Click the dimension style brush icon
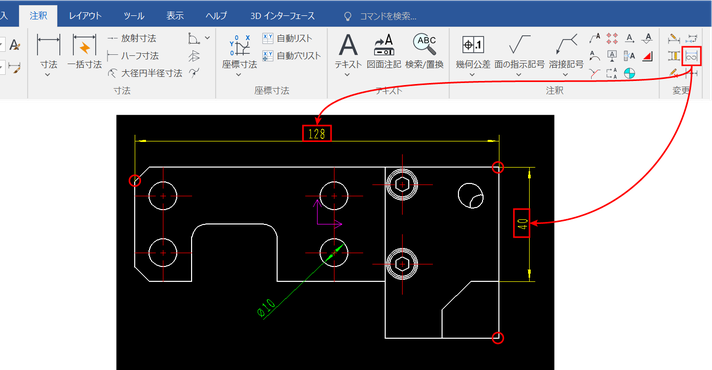 pos(15,69)
